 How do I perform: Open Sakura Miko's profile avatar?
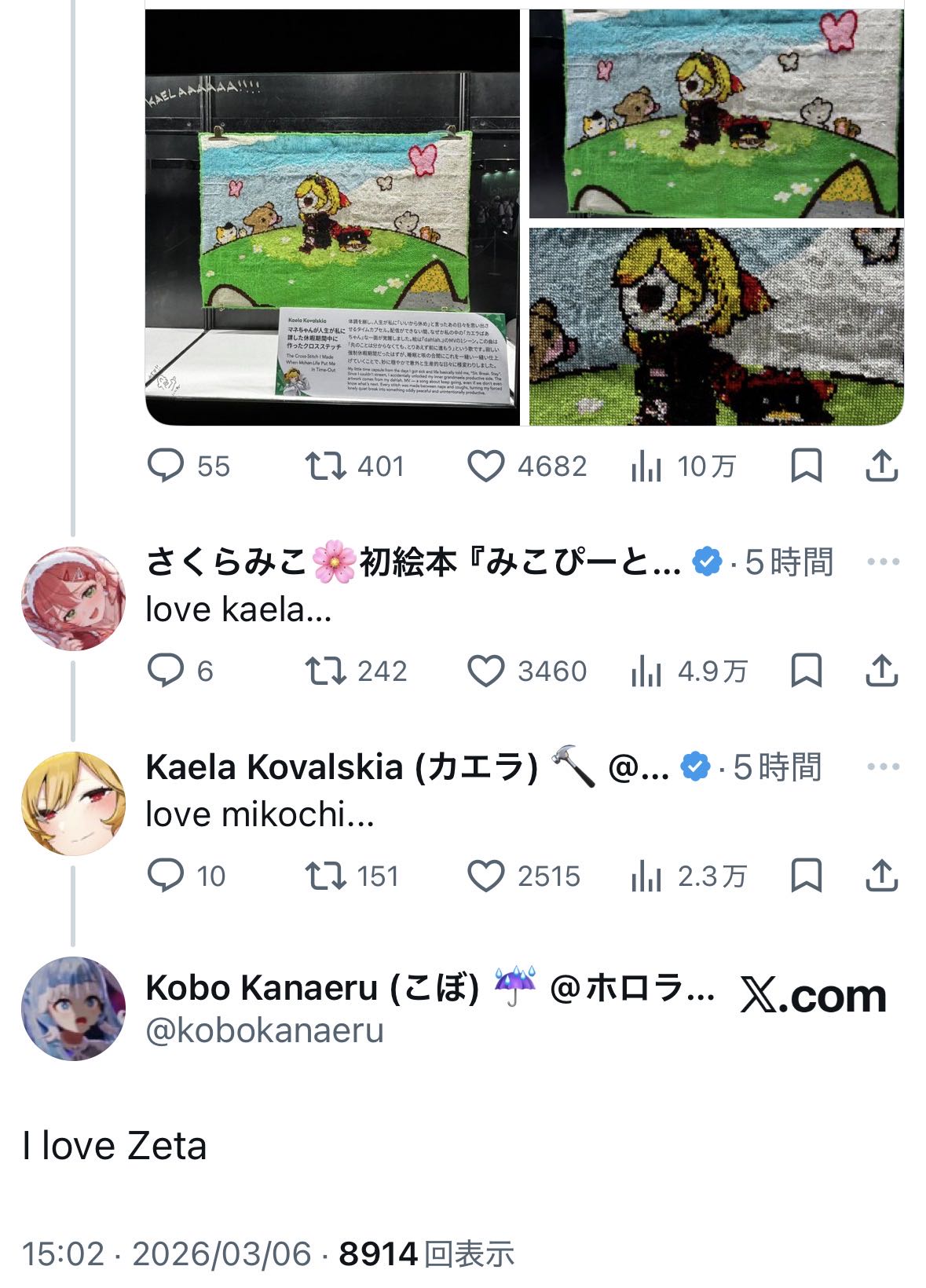click(73, 598)
